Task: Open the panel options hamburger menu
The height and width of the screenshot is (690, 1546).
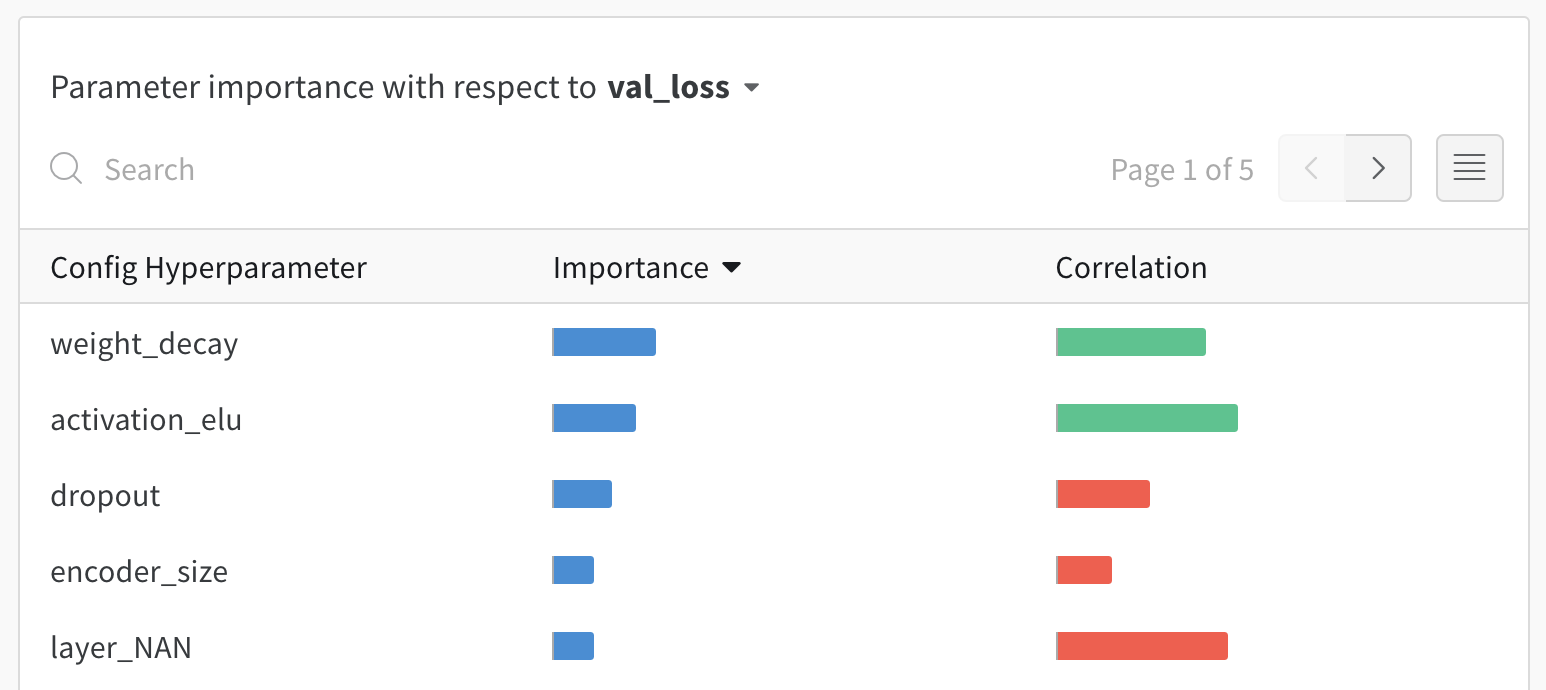Action: (x=1469, y=167)
